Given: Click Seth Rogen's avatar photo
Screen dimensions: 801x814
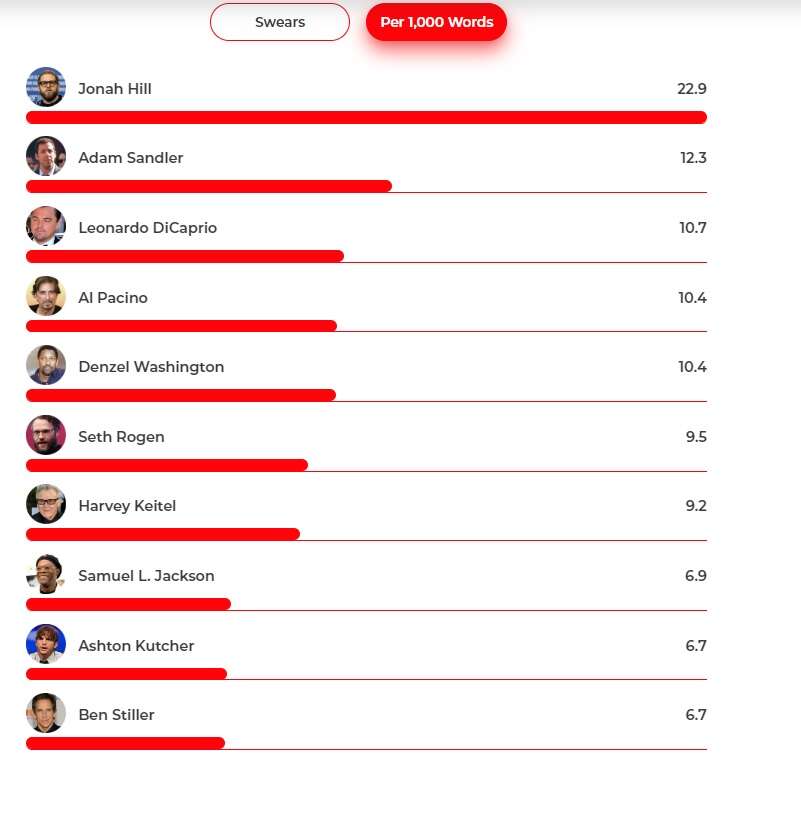Looking at the screenshot, I should click(46, 436).
